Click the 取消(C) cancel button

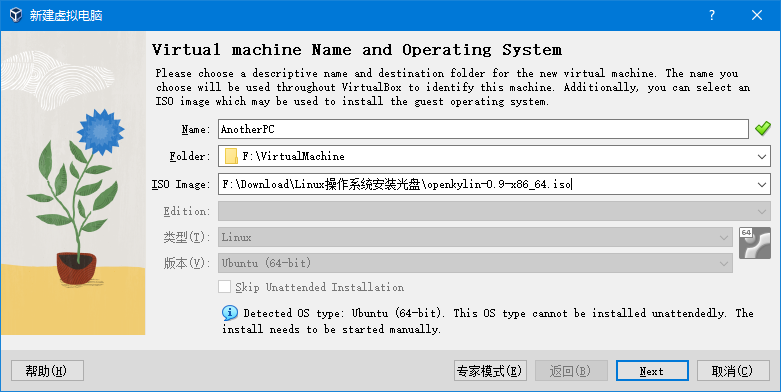point(733,371)
